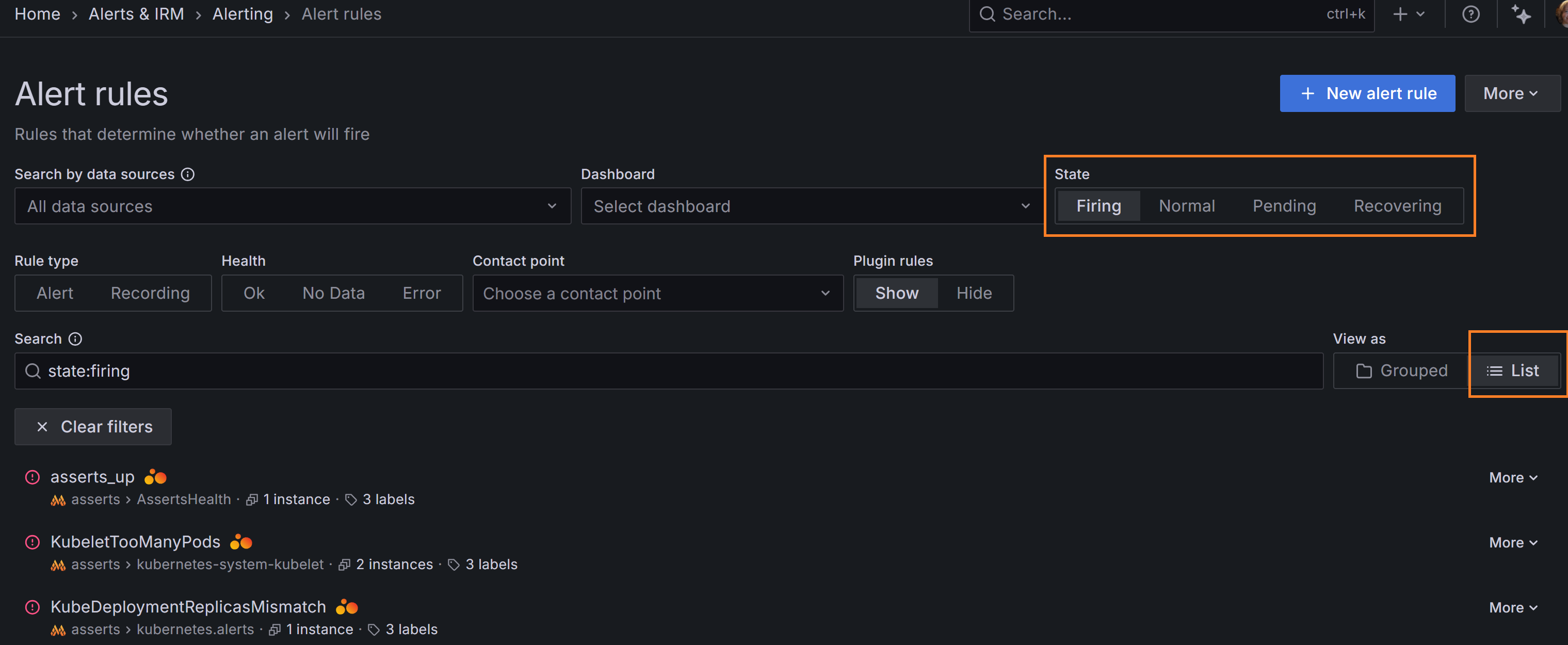Go to Alerts & IRM breadcrumb
The height and width of the screenshot is (645, 1568).
click(x=136, y=14)
